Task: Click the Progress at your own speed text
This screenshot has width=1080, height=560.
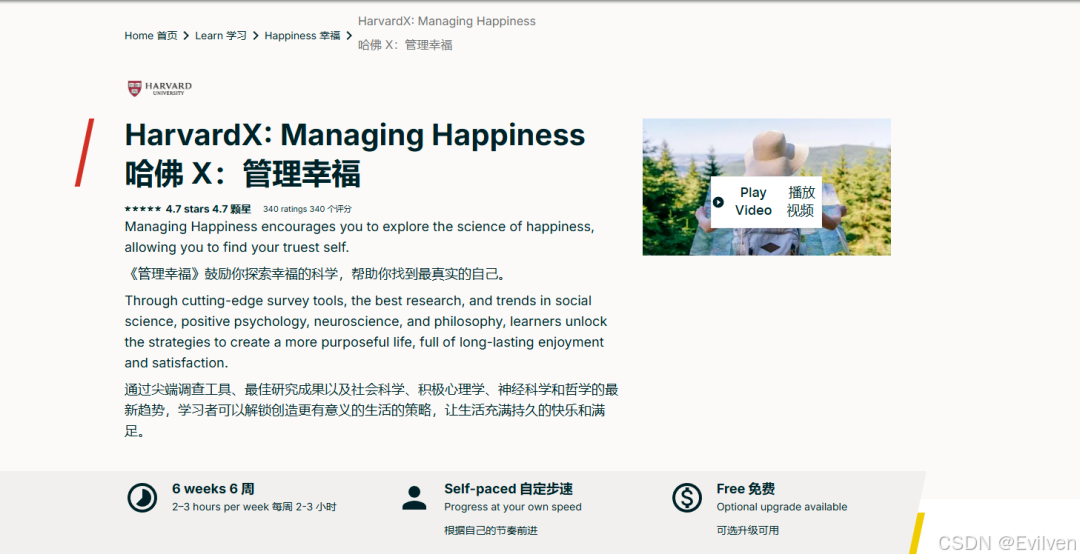Action: (512, 507)
